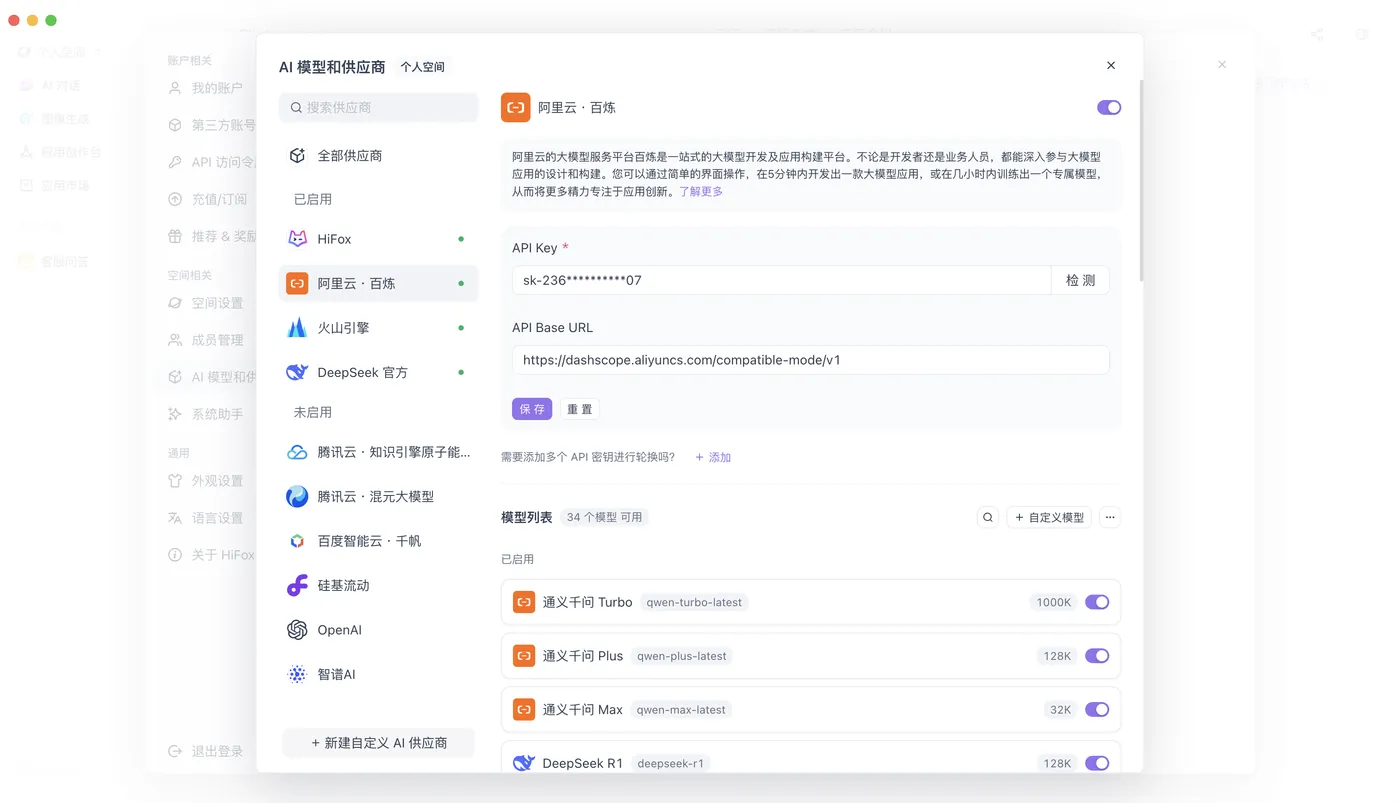1400x803 pixels.
Task: Click the 通义千问 Max model icon
Action: (524, 709)
